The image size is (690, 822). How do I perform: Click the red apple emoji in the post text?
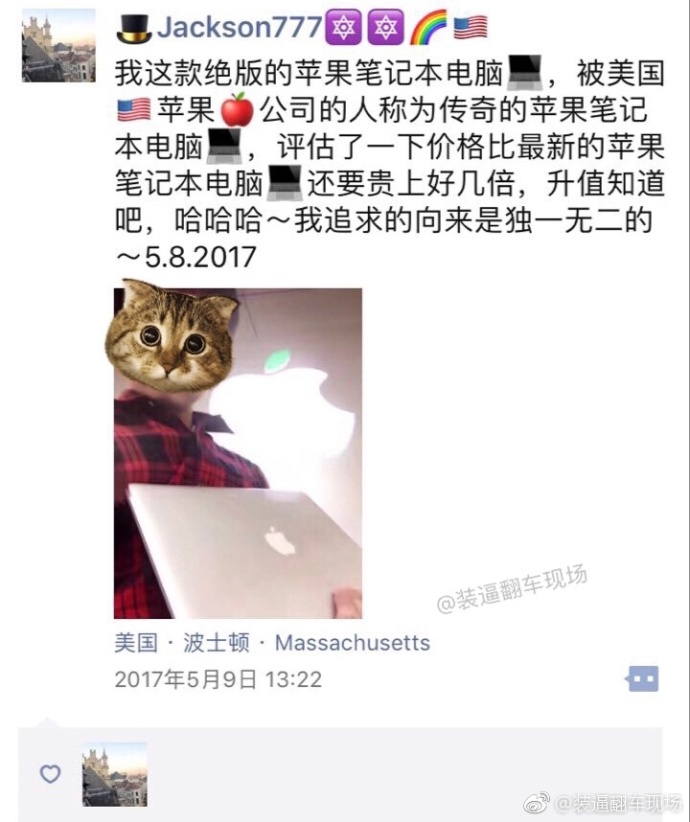point(237,110)
